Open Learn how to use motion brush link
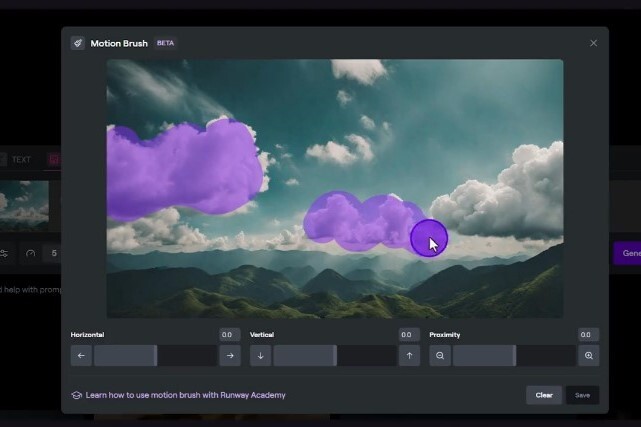This screenshot has height=427, width=641. pyautogui.click(x=185, y=395)
